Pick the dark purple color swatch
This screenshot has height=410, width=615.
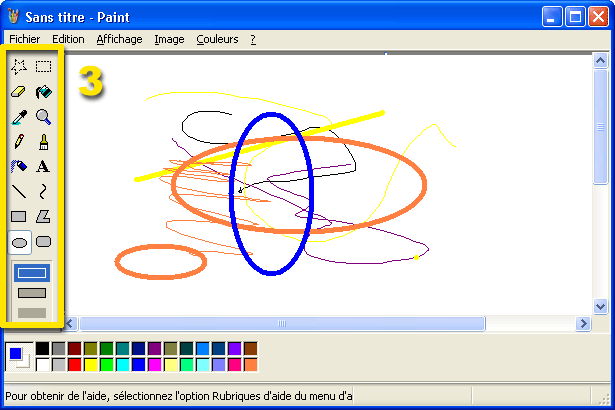pos(155,348)
